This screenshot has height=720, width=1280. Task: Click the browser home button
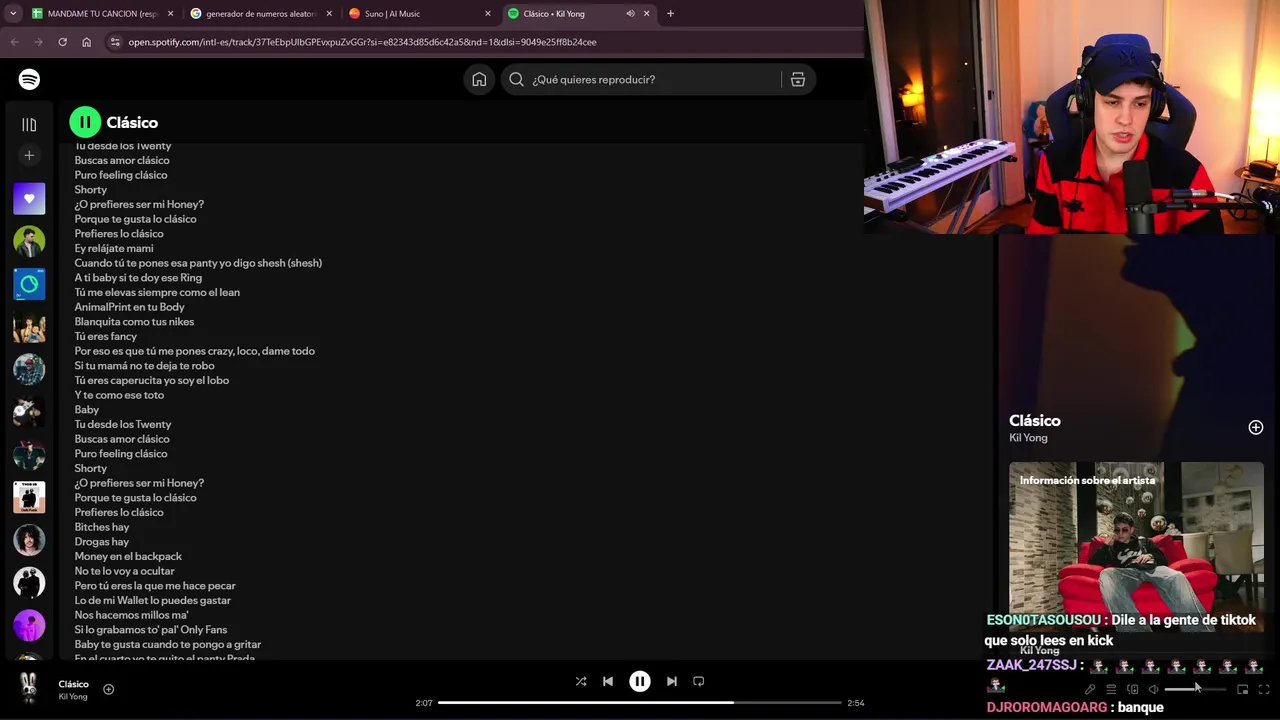[86, 42]
